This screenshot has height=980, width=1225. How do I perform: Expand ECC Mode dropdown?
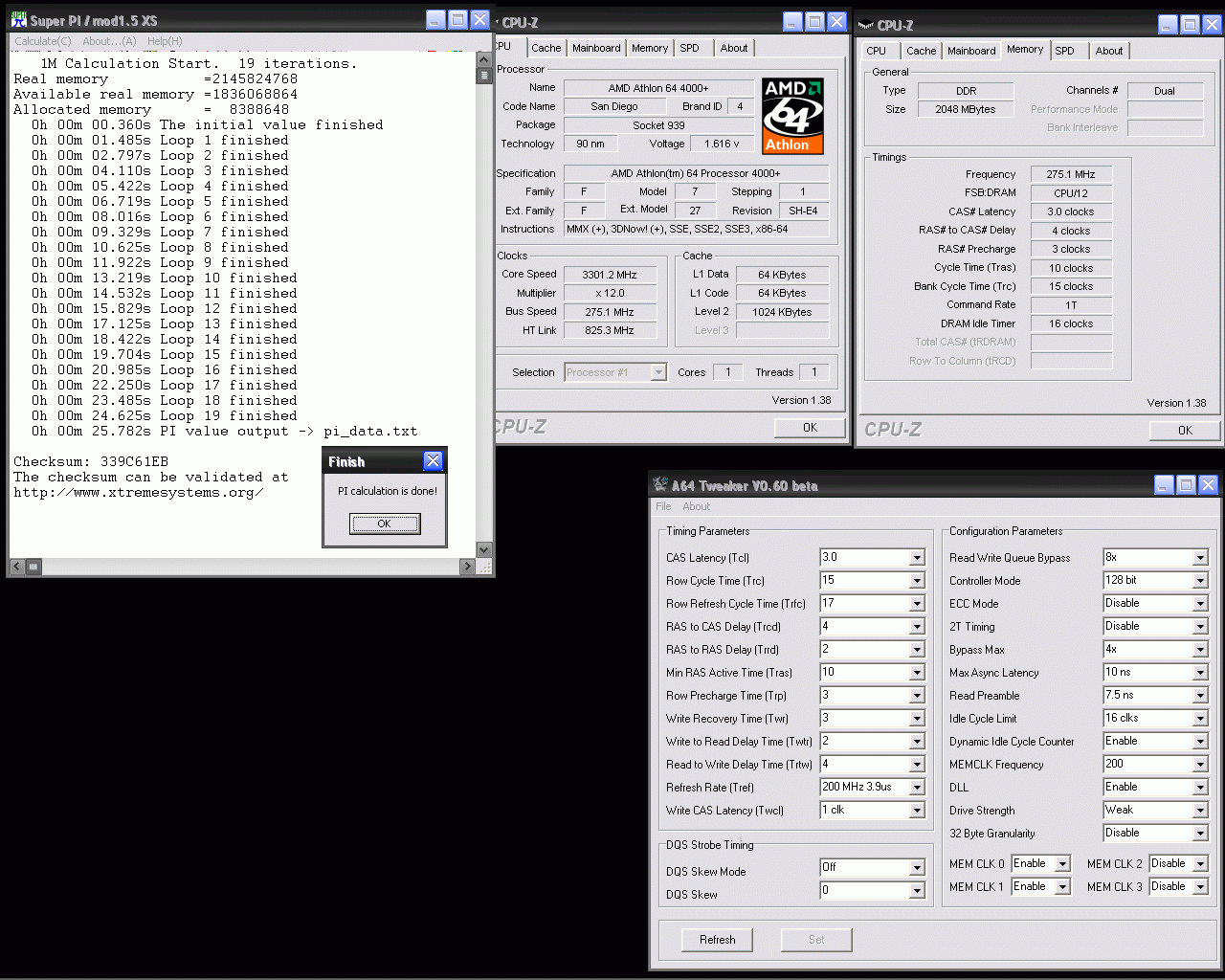pos(1200,604)
